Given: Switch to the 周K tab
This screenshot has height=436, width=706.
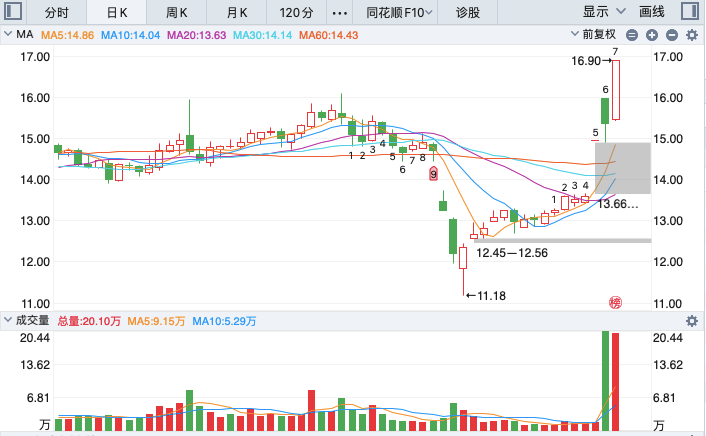Looking at the screenshot, I should (176, 13).
